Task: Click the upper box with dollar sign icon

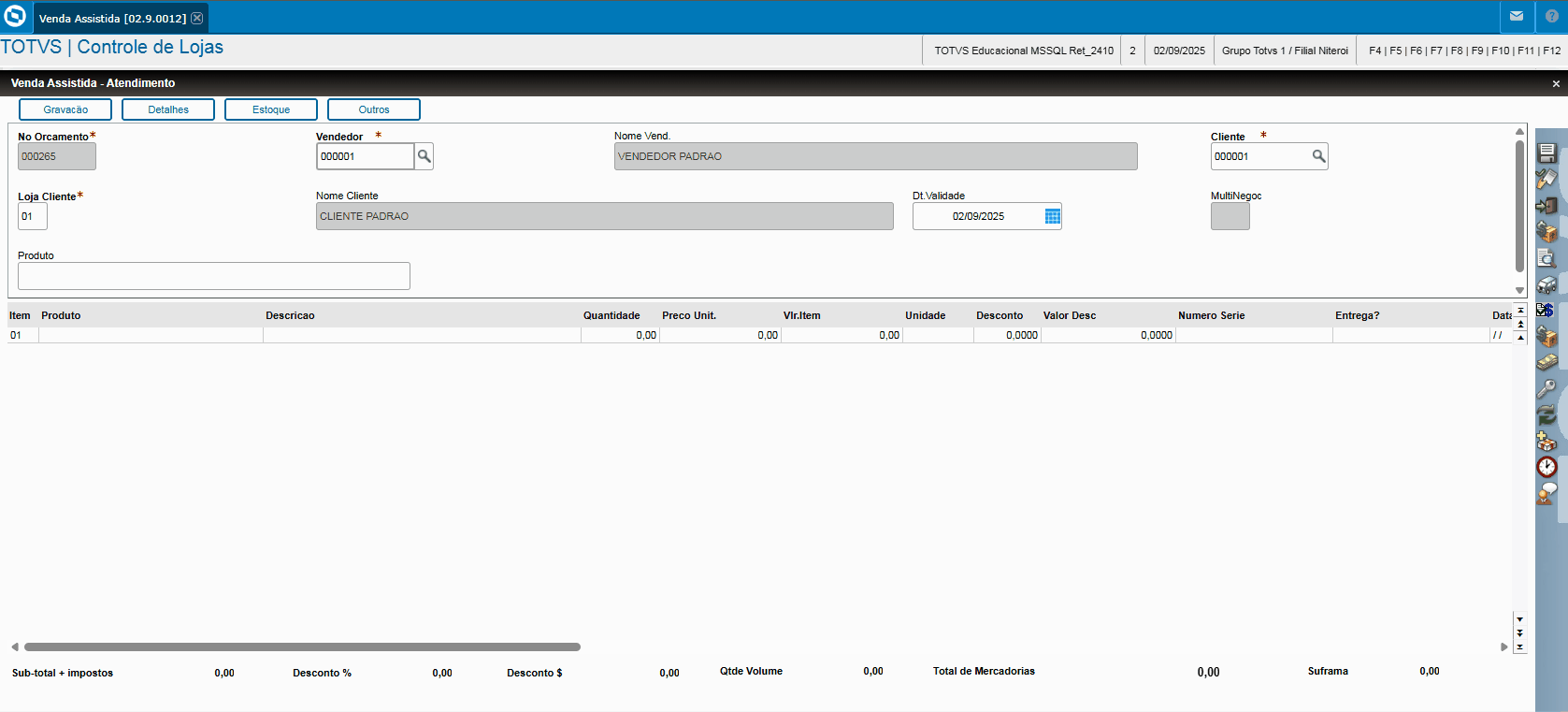Action: (x=1547, y=231)
